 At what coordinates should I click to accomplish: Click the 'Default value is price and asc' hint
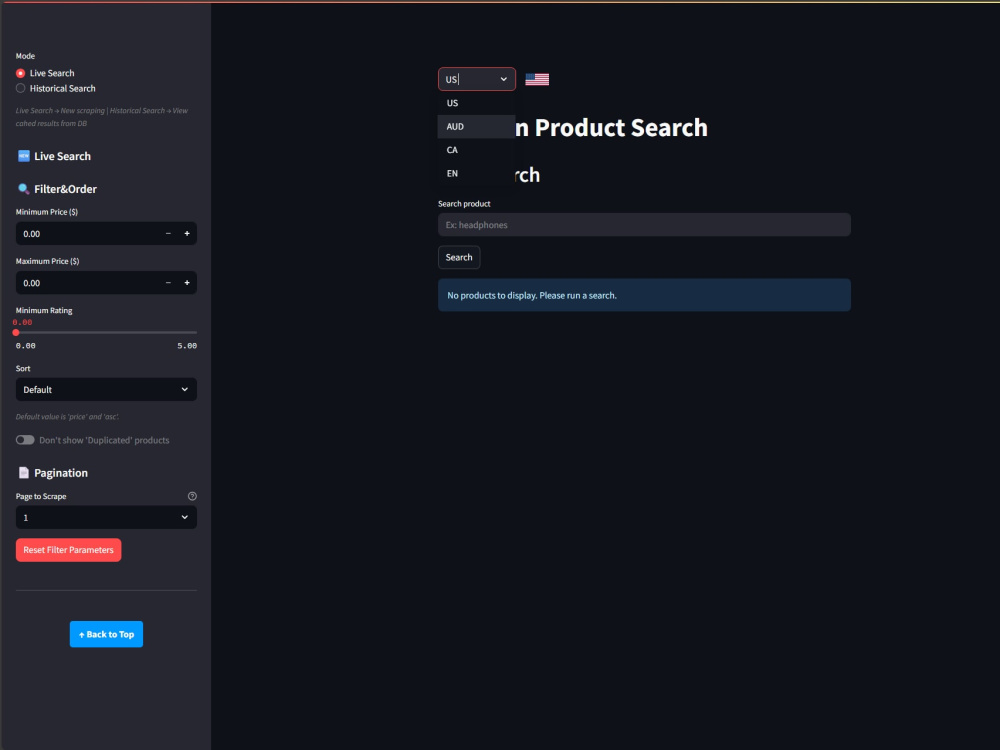68,416
